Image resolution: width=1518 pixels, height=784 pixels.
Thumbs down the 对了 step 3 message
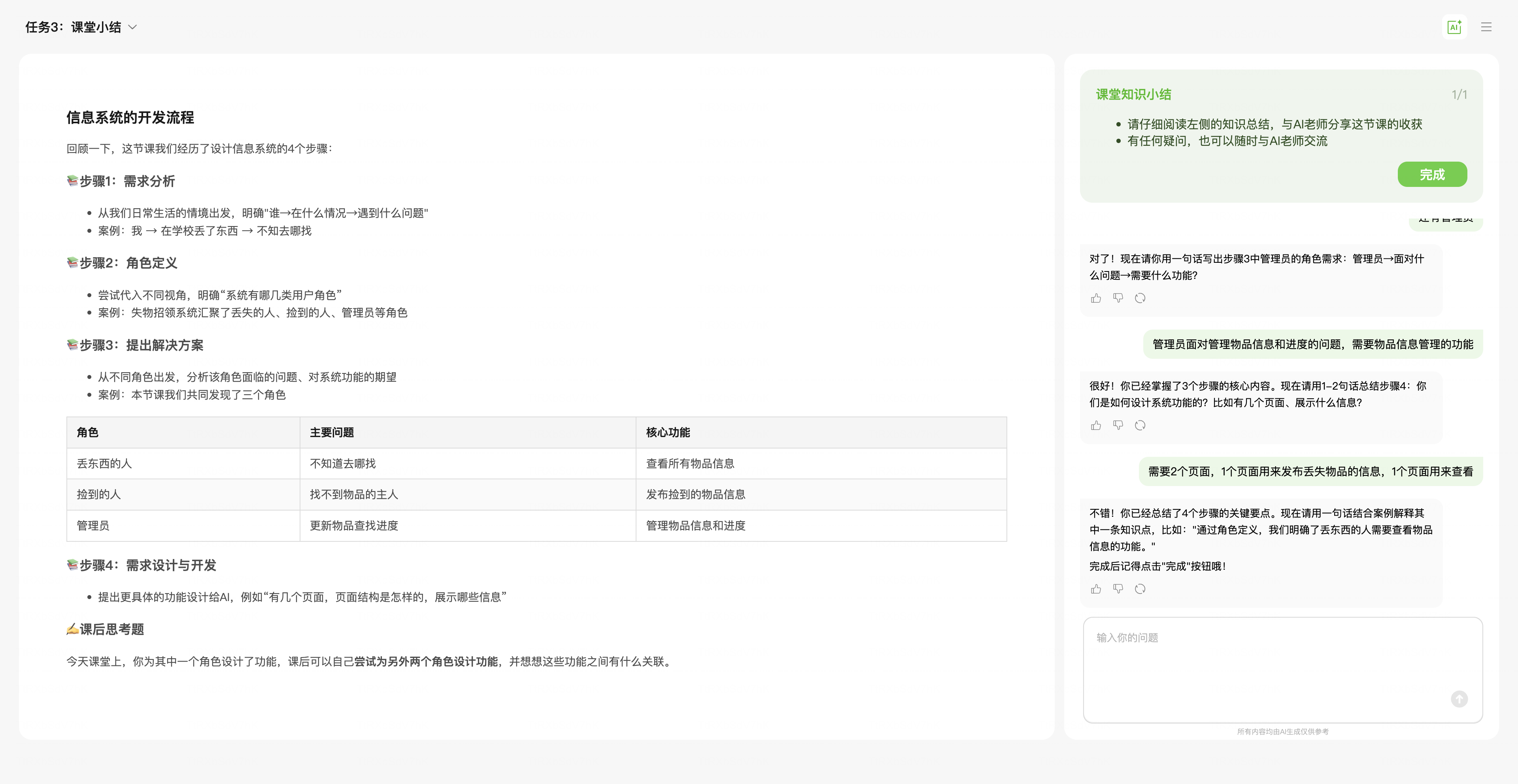1118,298
